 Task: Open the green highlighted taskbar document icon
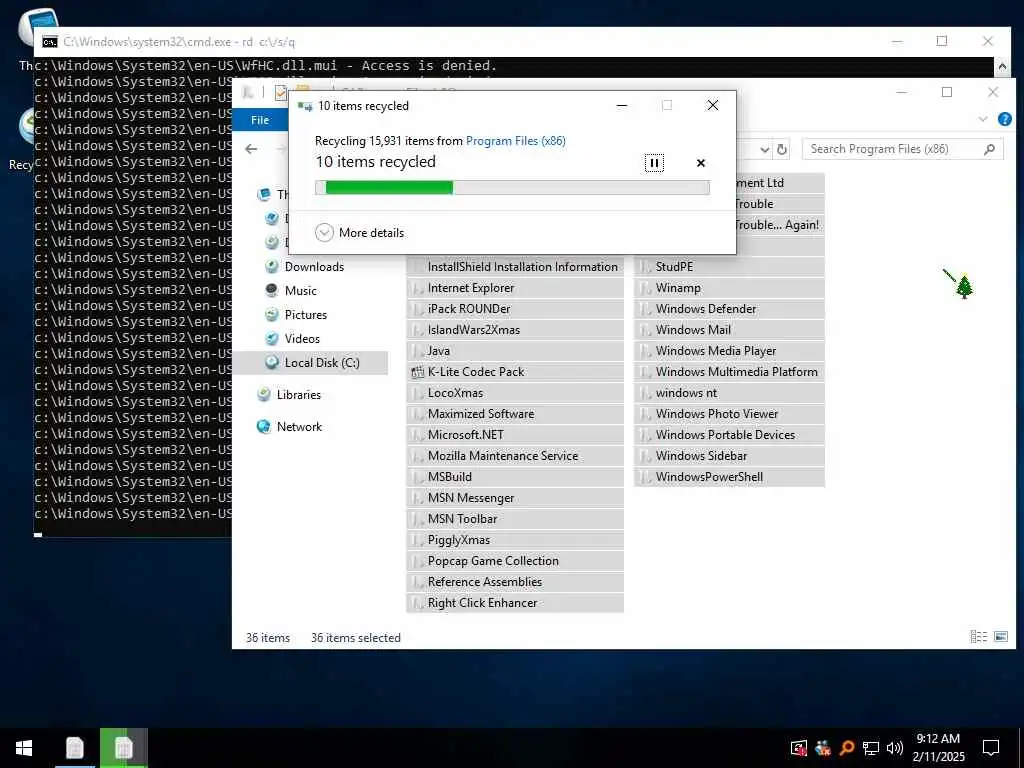[123, 748]
